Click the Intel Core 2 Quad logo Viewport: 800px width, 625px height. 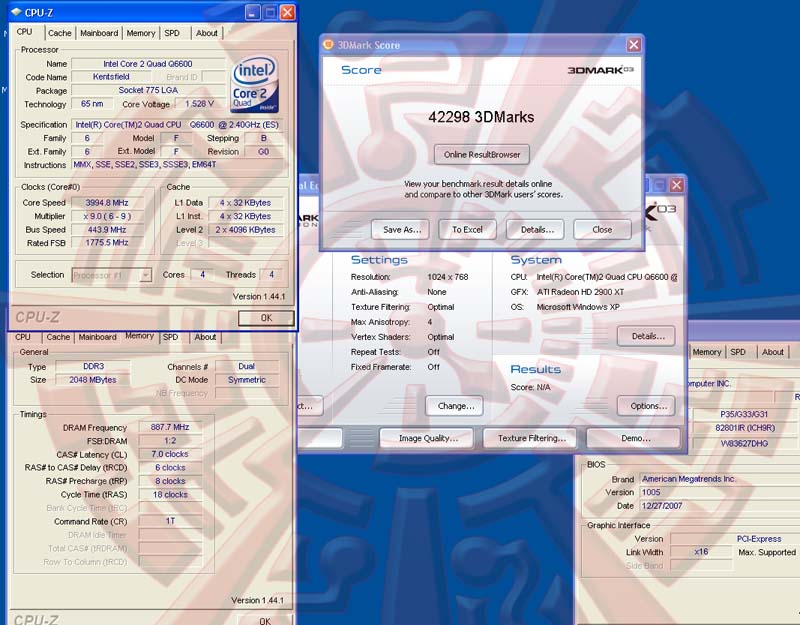[x=254, y=85]
